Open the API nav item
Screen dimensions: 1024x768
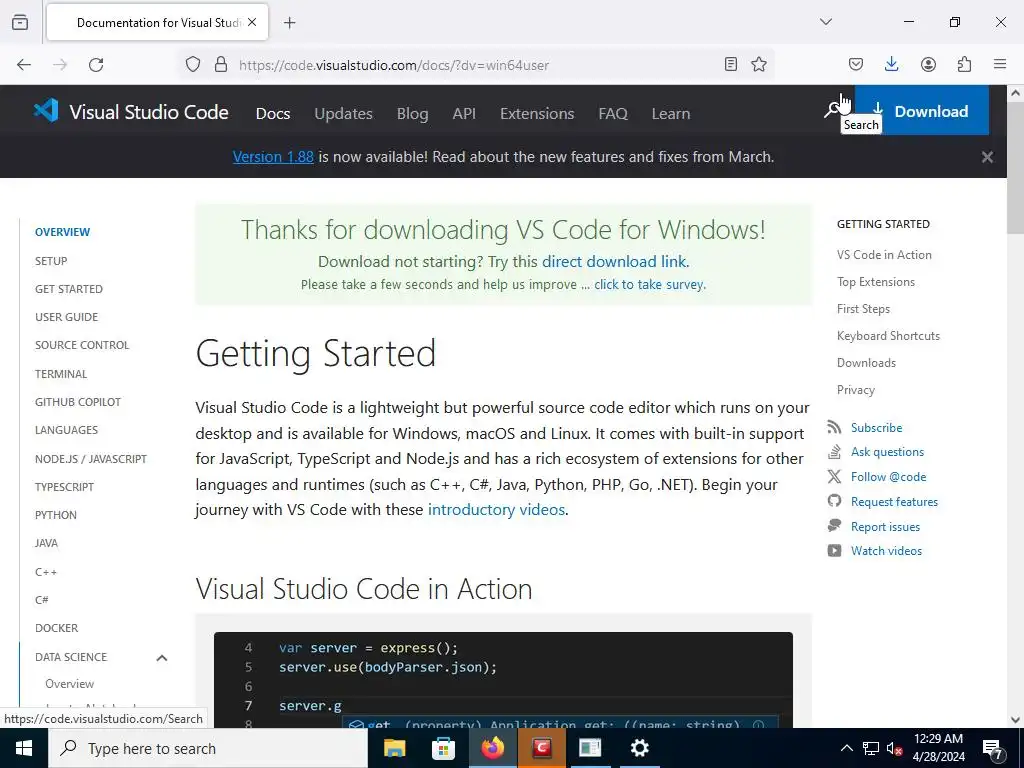click(x=464, y=114)
